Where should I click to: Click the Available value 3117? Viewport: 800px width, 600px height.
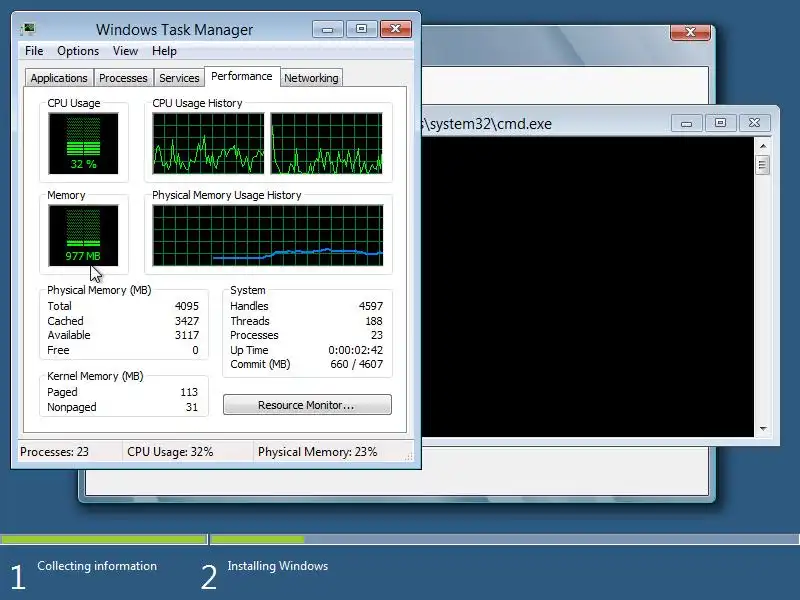(x=187, y=335)
